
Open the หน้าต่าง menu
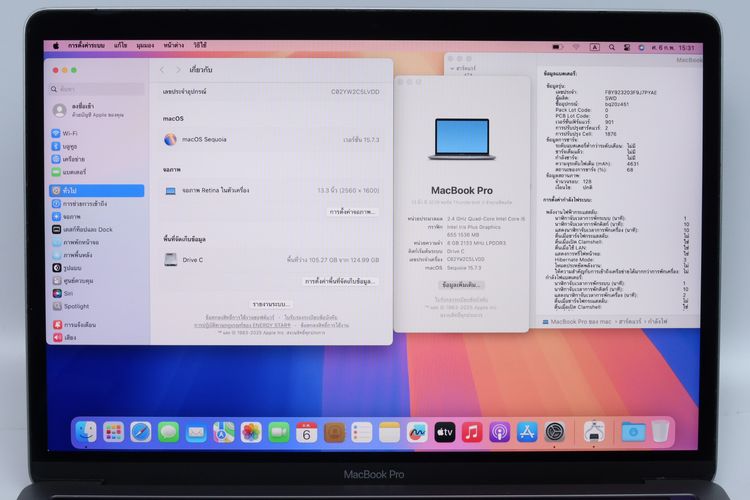pyautogui.click(x=174, y=45)
